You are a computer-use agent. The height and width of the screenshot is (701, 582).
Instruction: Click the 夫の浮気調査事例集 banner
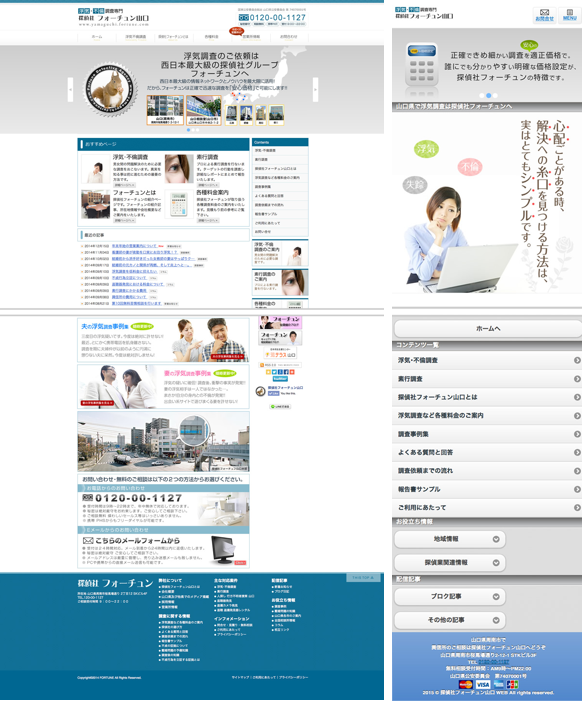[x=163, y=340]
